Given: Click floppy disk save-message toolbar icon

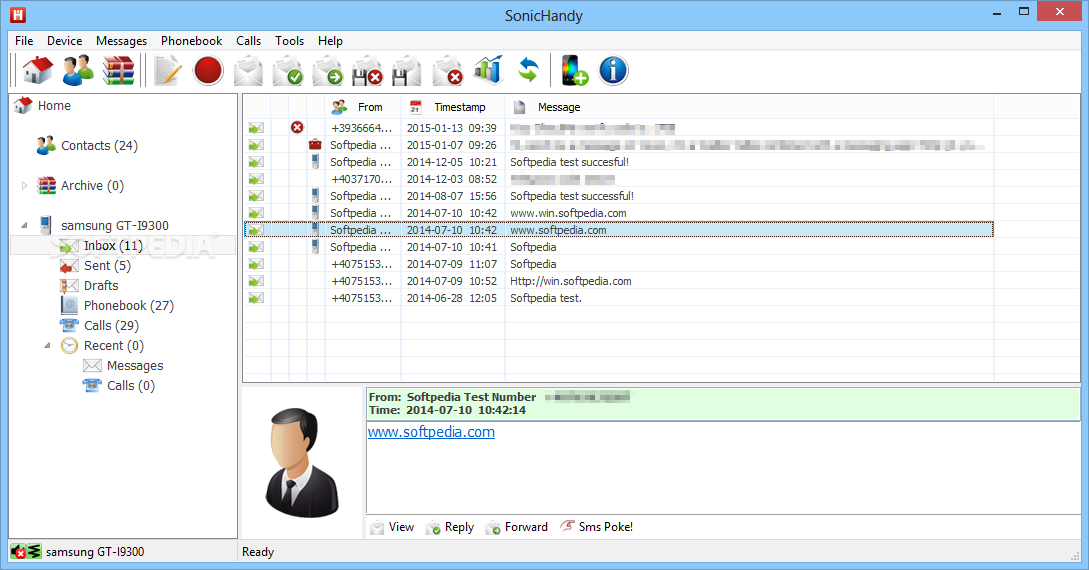Looking at the screenshot, I should [406, 70].
